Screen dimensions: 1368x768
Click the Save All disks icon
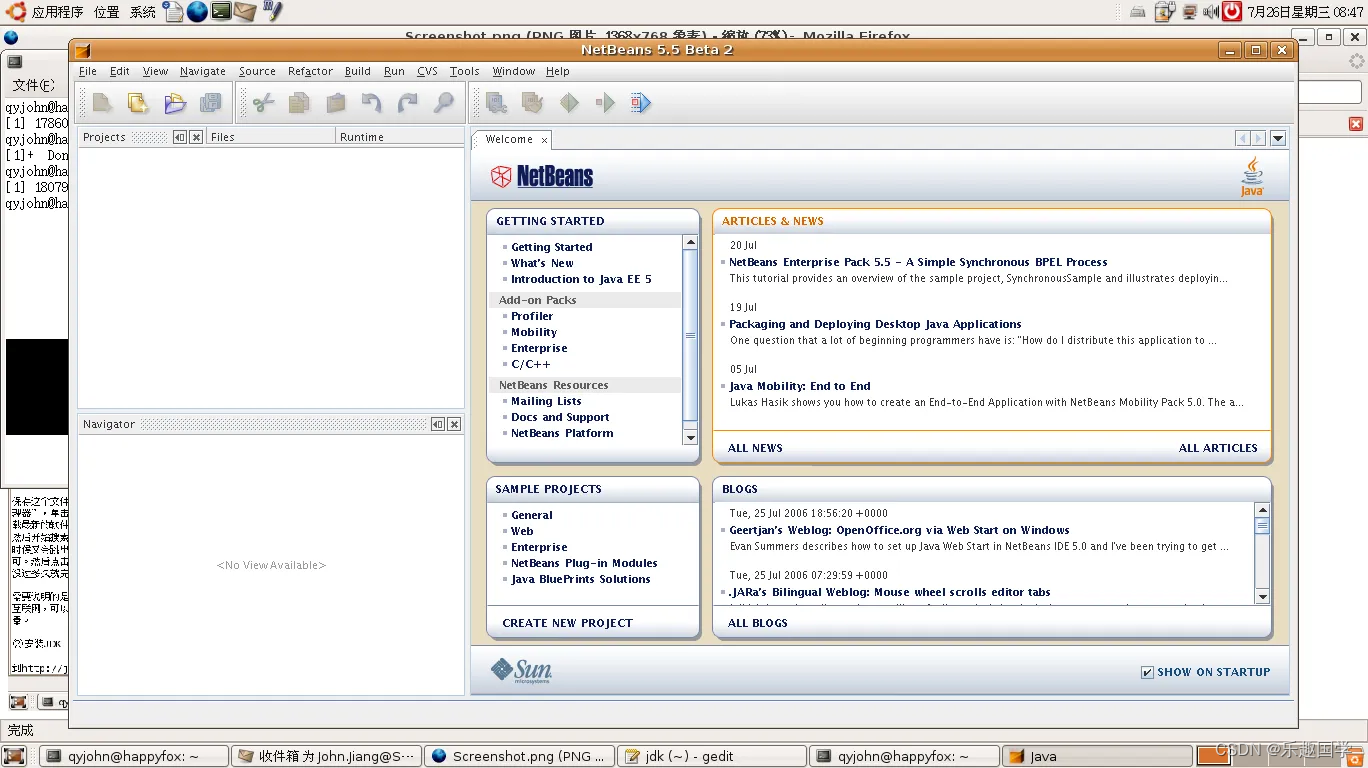(211, 102)
